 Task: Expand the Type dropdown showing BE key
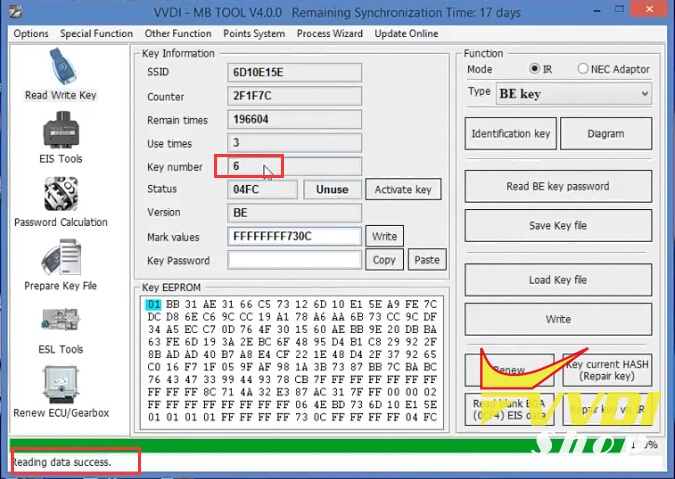tap(574, 94)
